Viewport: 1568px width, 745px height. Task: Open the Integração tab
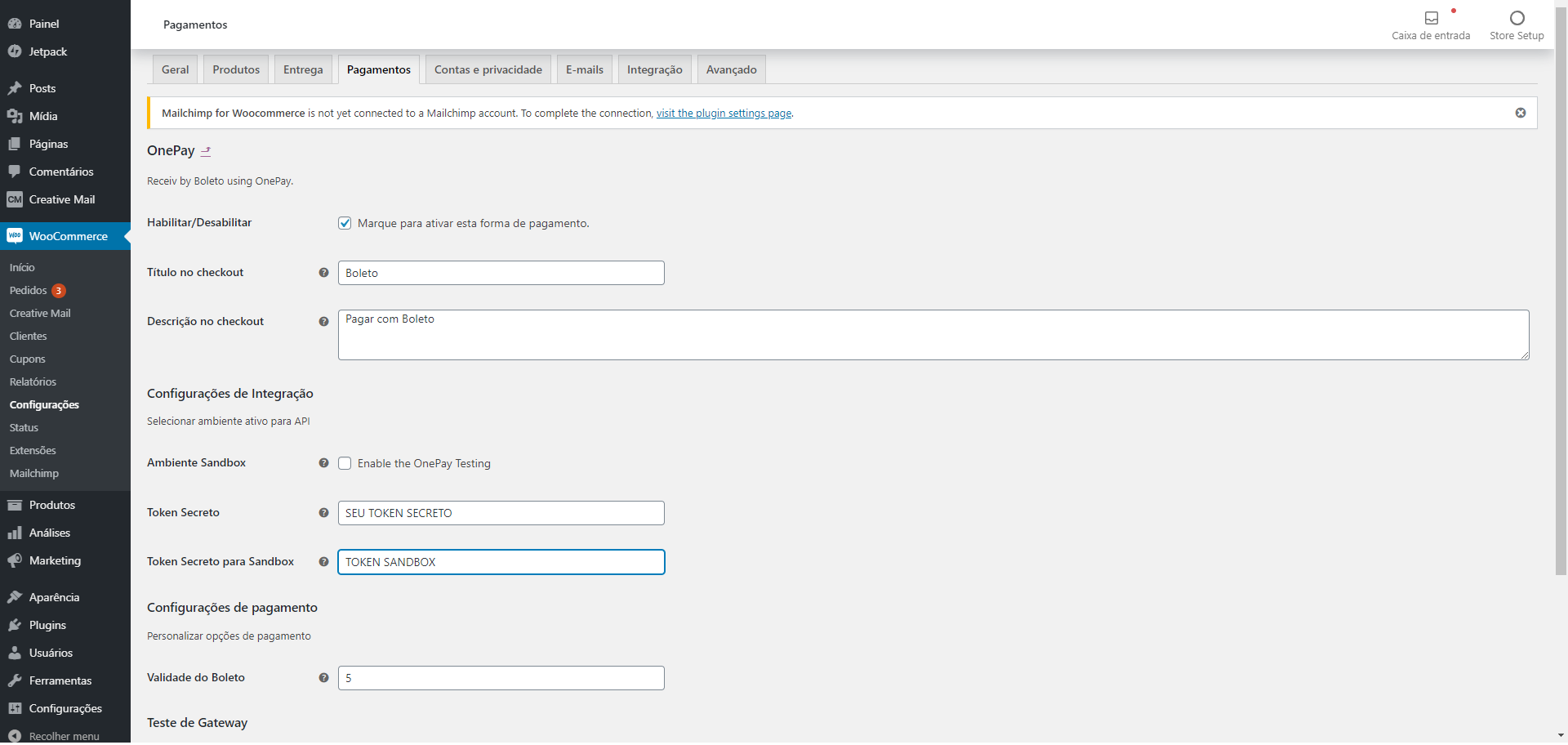(x=655, y=69)
